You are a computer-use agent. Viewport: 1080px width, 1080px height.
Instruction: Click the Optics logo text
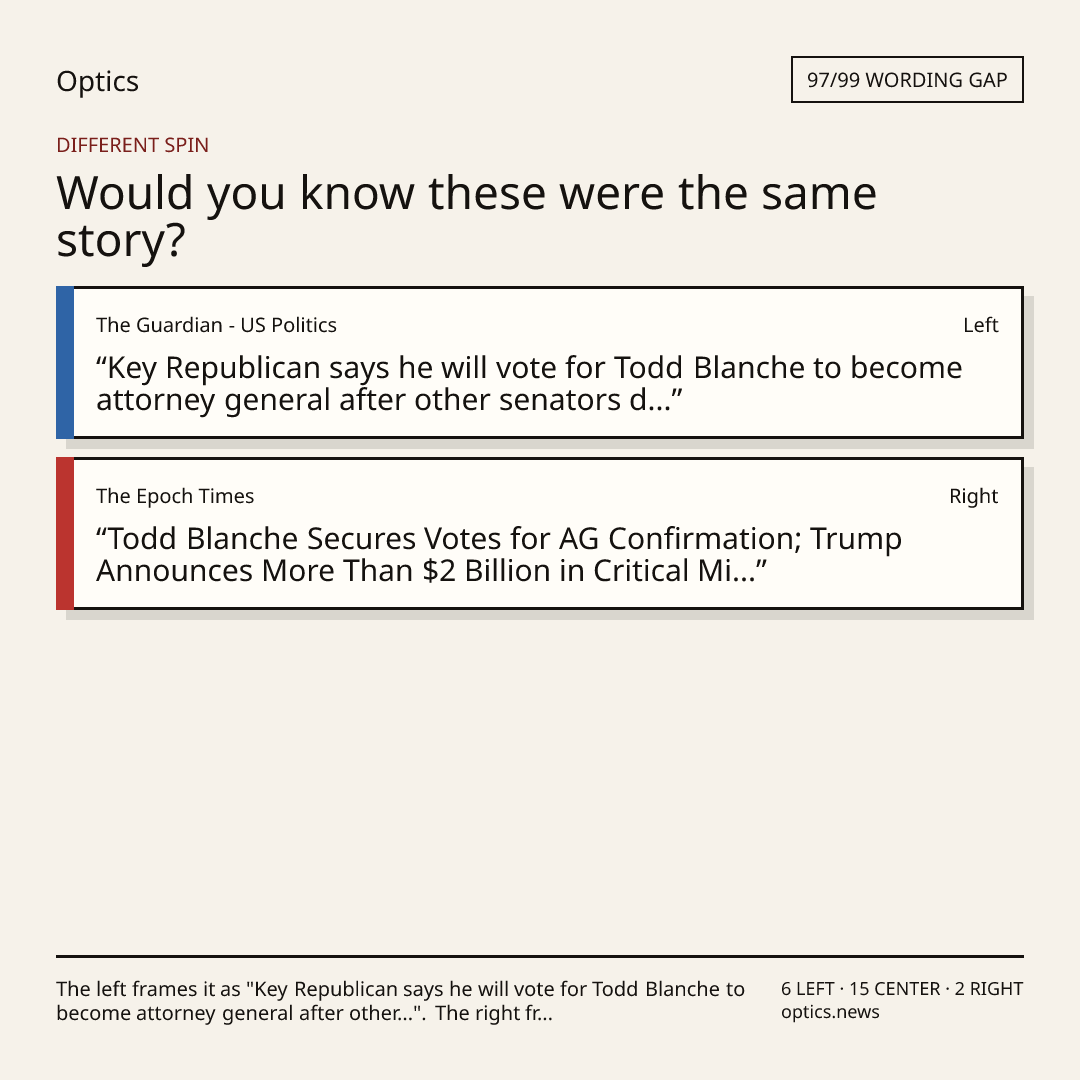click(97, 81)
